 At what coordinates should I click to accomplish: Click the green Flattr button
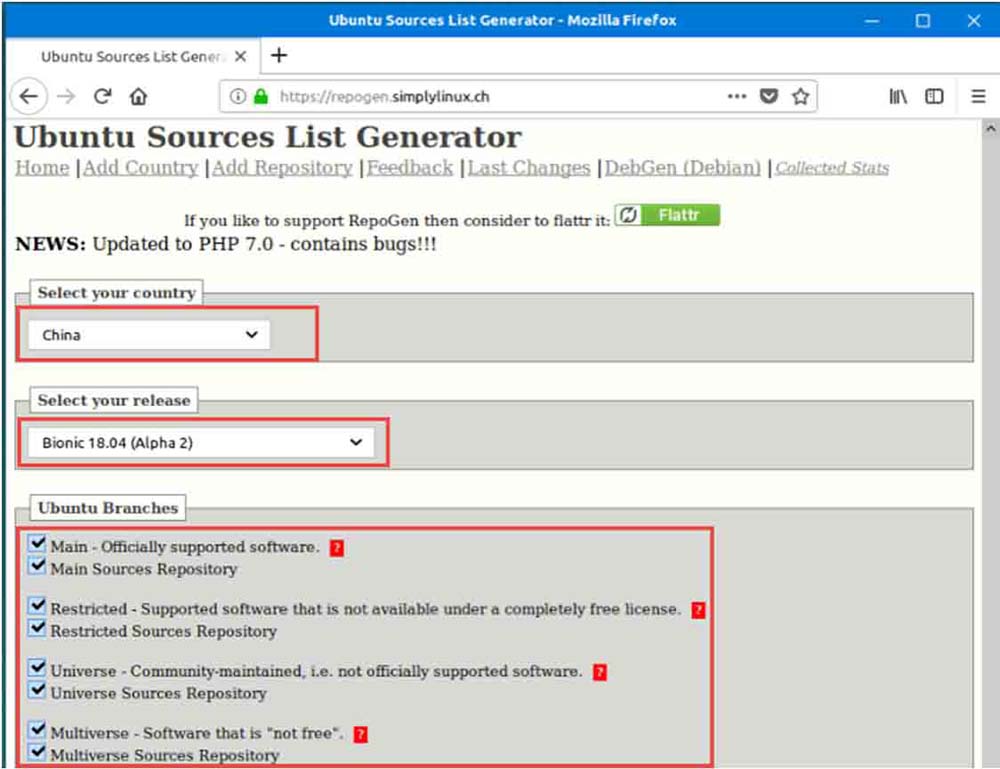pyautogui.click(x=667, y=215)
